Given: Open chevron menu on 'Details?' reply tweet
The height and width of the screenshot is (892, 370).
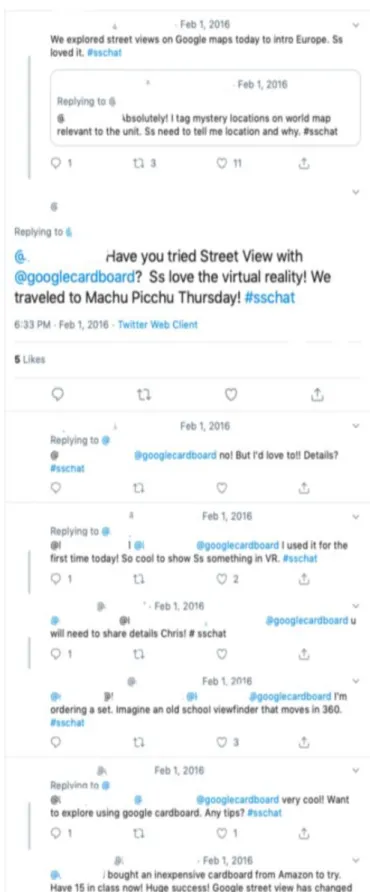Looking at the screenshot, I should [356, 426].
